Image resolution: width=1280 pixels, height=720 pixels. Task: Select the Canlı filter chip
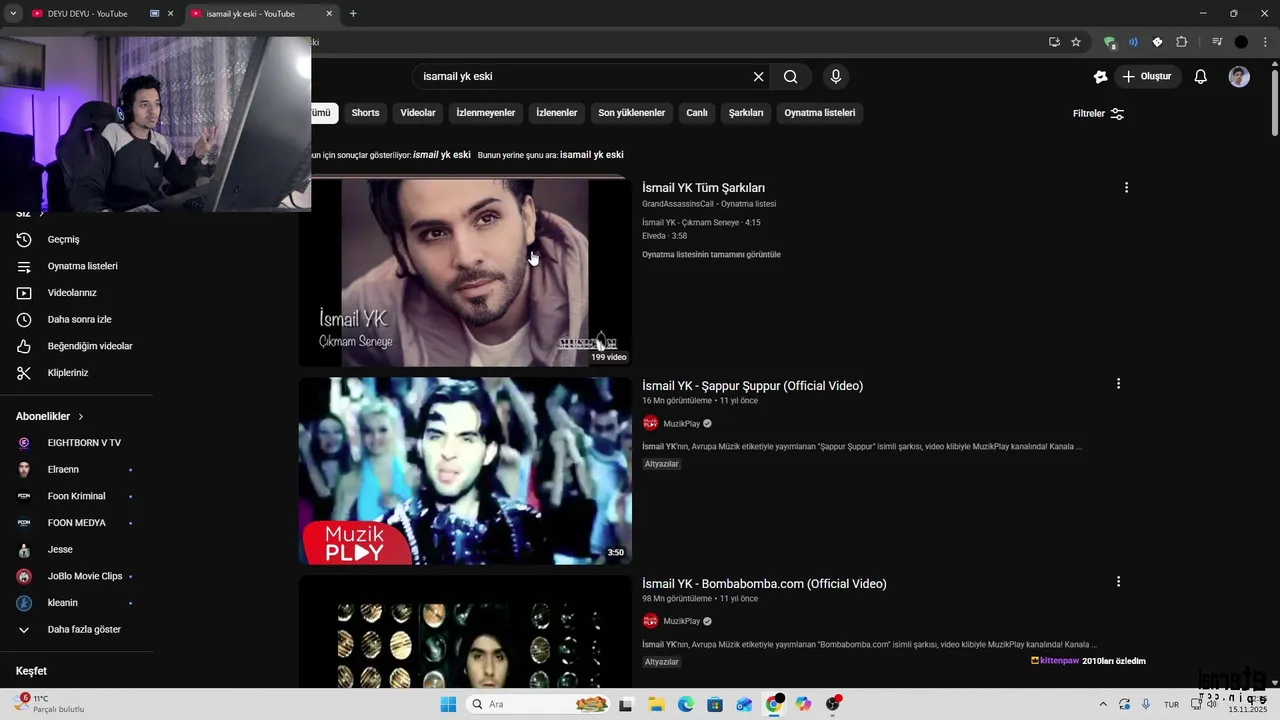[697, 113]
